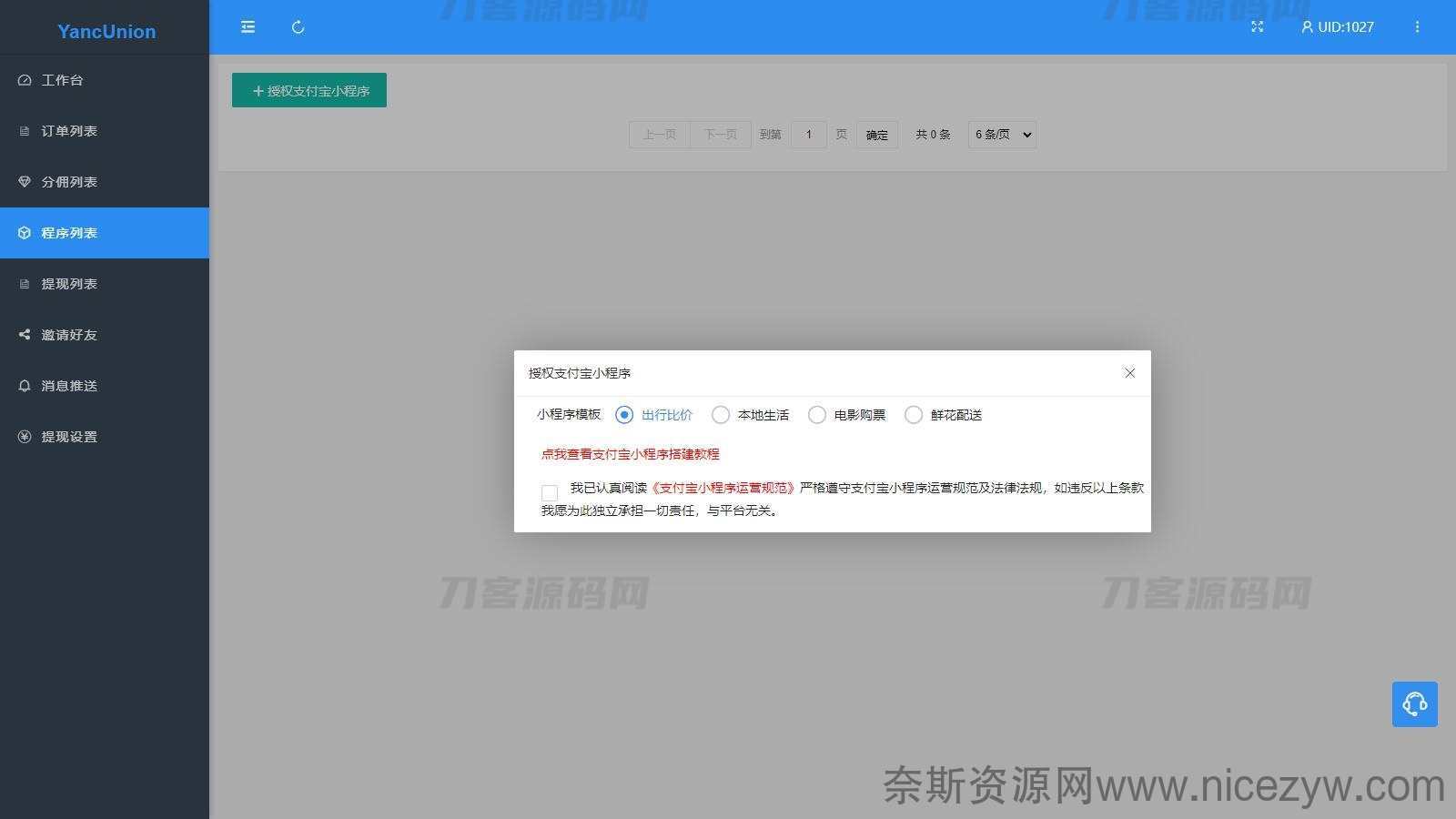Screen dimensions: 1456x819
Task: Click the UID:1027 user label
Action: click(x=1346, y=27)
